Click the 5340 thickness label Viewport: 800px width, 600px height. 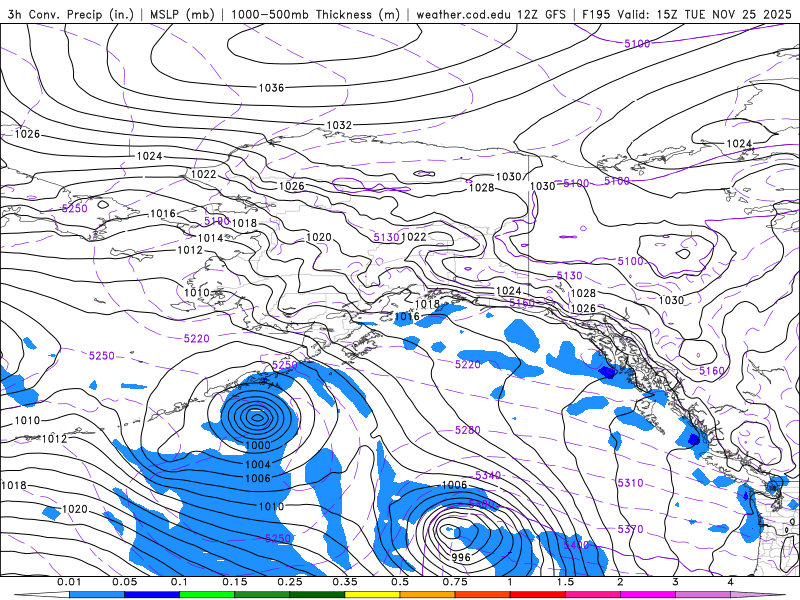coord(488,476)
